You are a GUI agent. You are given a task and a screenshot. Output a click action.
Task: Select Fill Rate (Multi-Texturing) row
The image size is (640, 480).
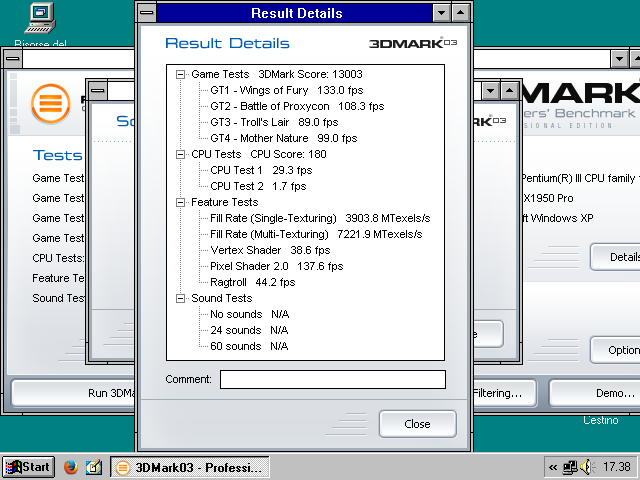316,234
